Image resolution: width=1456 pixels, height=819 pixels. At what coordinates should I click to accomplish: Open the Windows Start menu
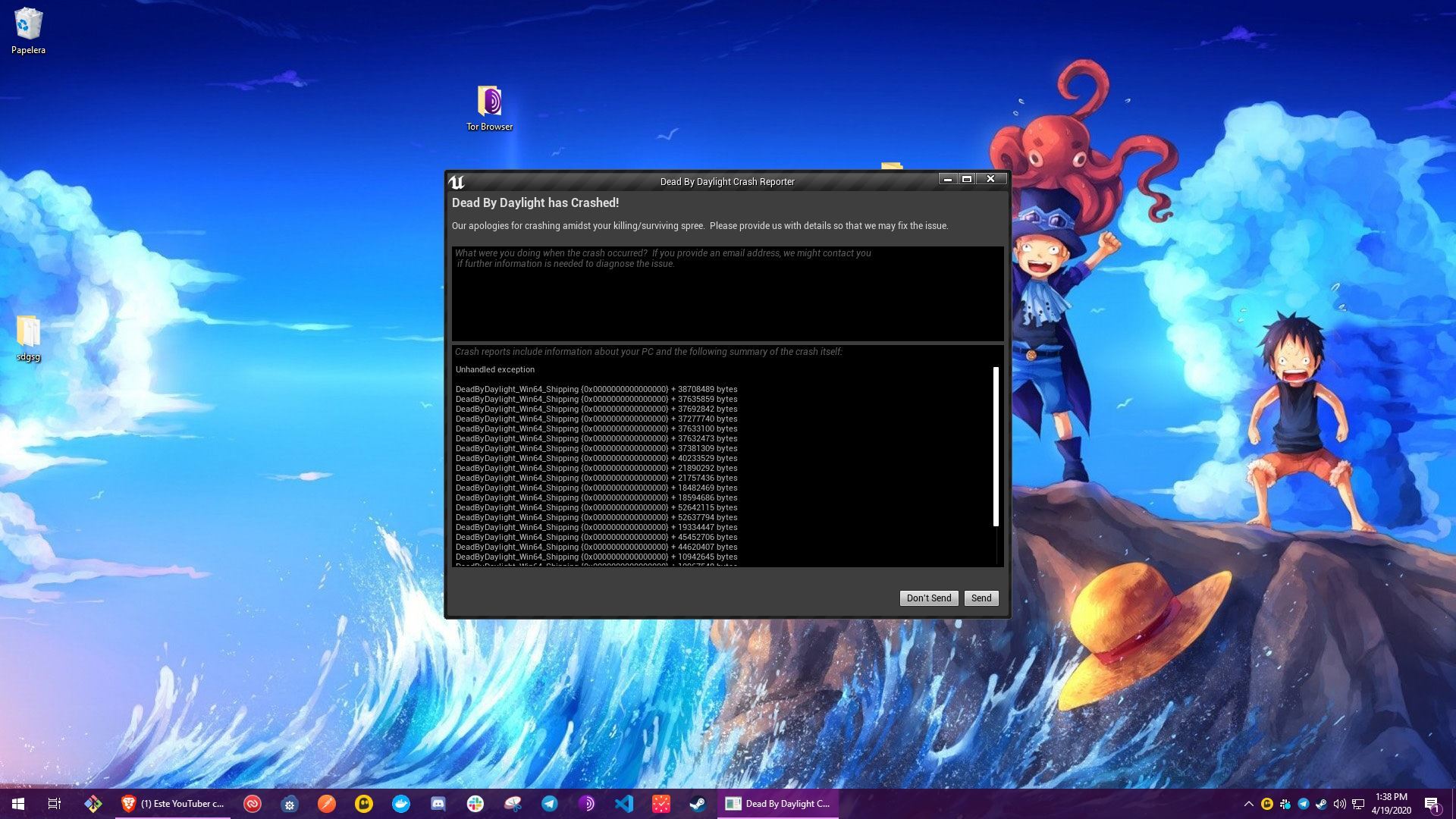(x=18, y=804)
